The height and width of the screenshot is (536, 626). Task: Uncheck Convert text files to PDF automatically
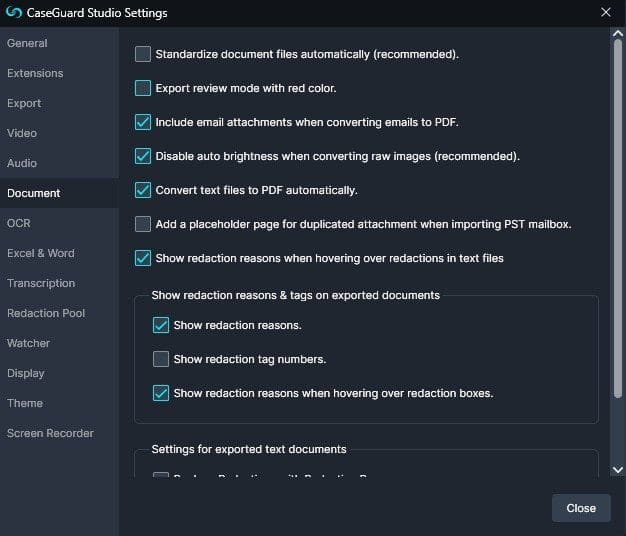coord(143,190)
